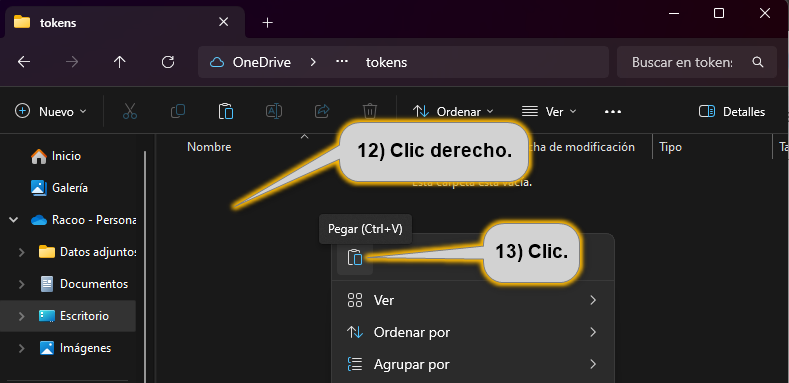Click the chevron after OneDrive in the address bar
789x383 pixels.
tap(313, 62)
